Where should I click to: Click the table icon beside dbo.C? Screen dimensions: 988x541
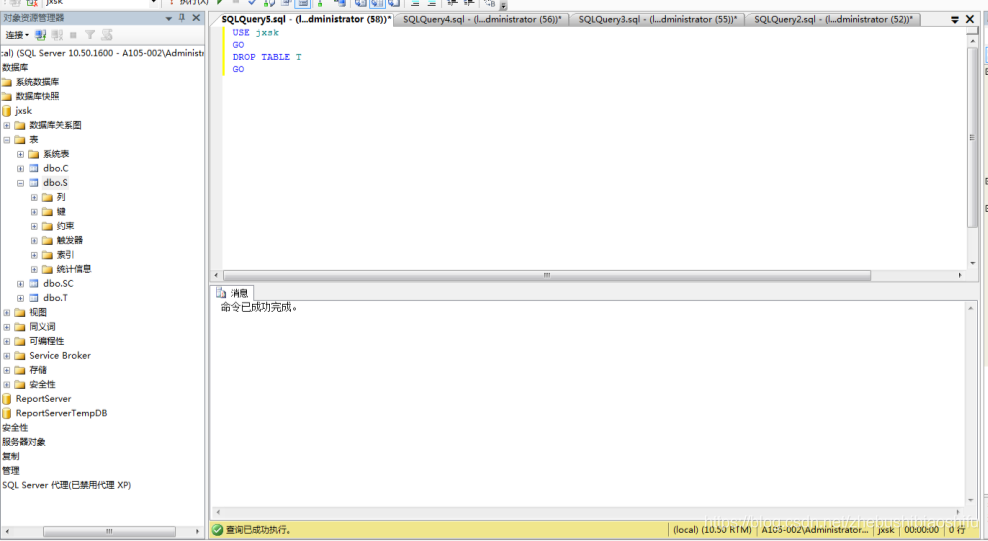click(x=34, y=169)
